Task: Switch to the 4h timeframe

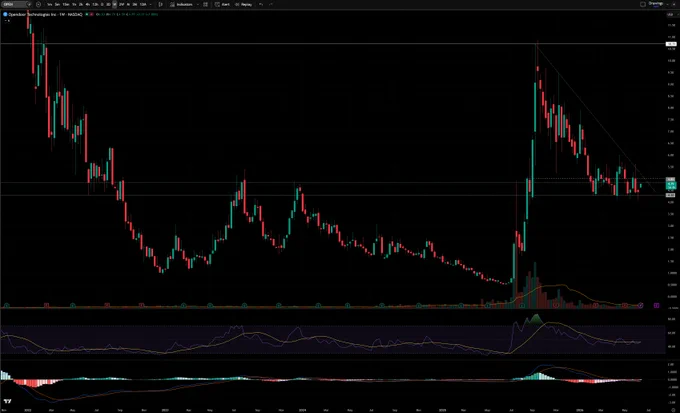Action: (88, 4)
